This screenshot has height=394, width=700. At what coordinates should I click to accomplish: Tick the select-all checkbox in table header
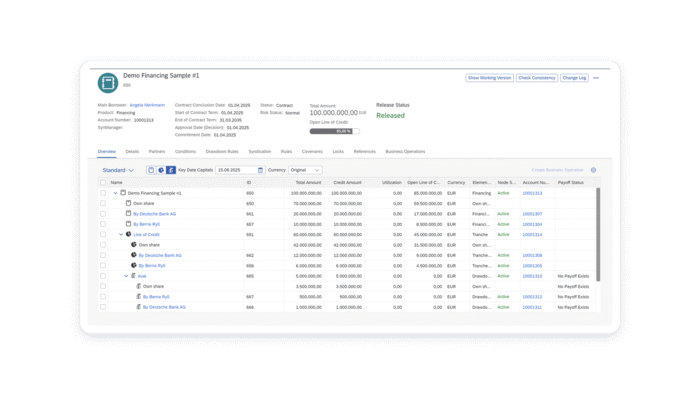[x=103, y=182]
